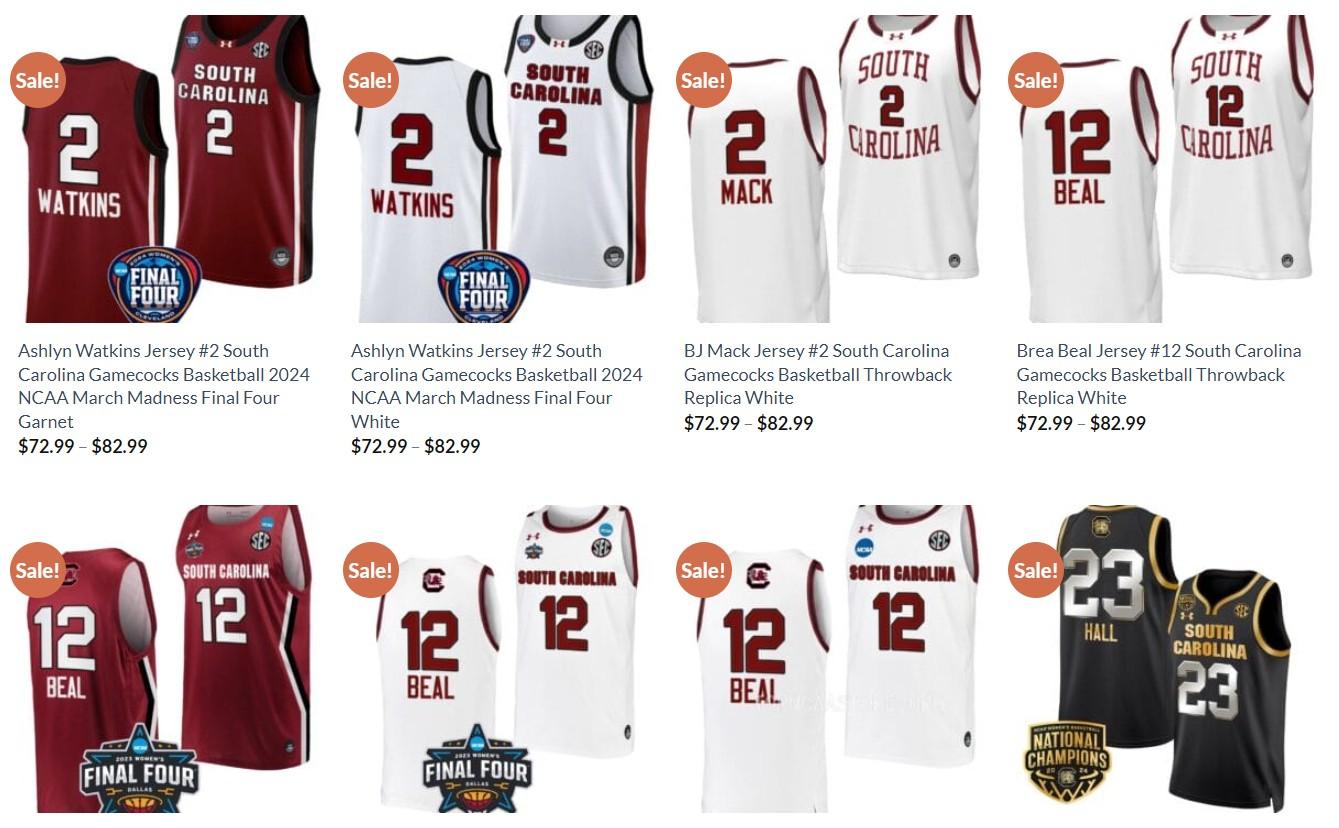Click National Champions logo on Hall jersey image
Screen dimensions: 1339x828
coord(1068,762)
